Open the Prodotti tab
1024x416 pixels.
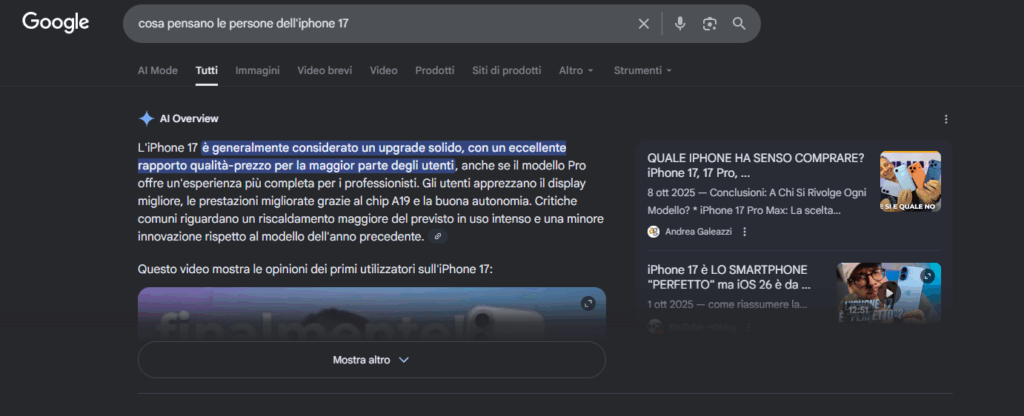click(x=435, y=71)
